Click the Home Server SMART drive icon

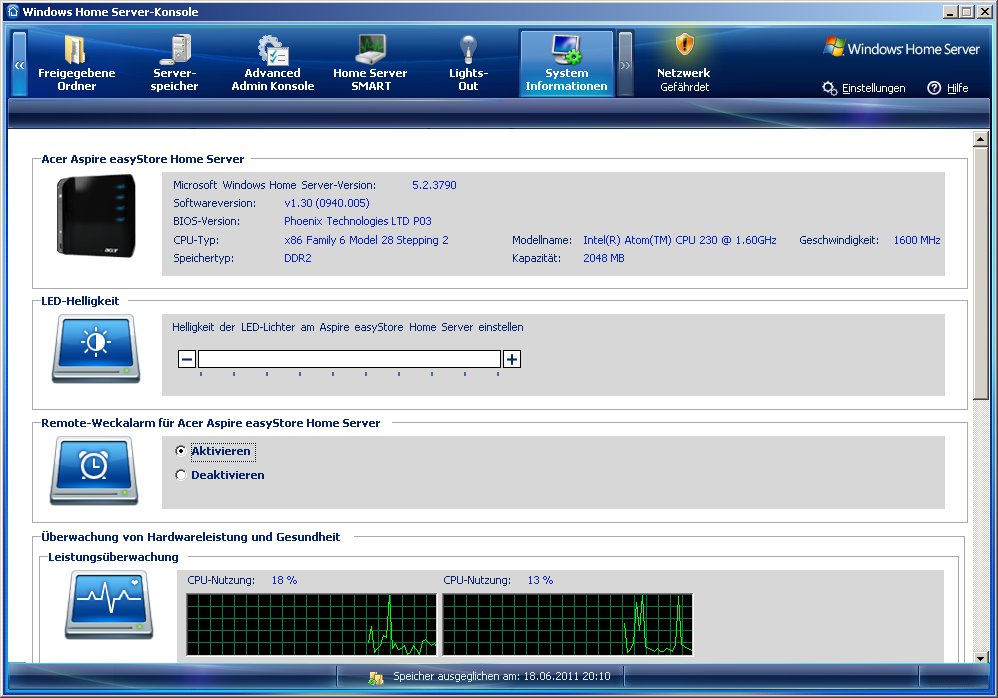(x=371, y=50)
